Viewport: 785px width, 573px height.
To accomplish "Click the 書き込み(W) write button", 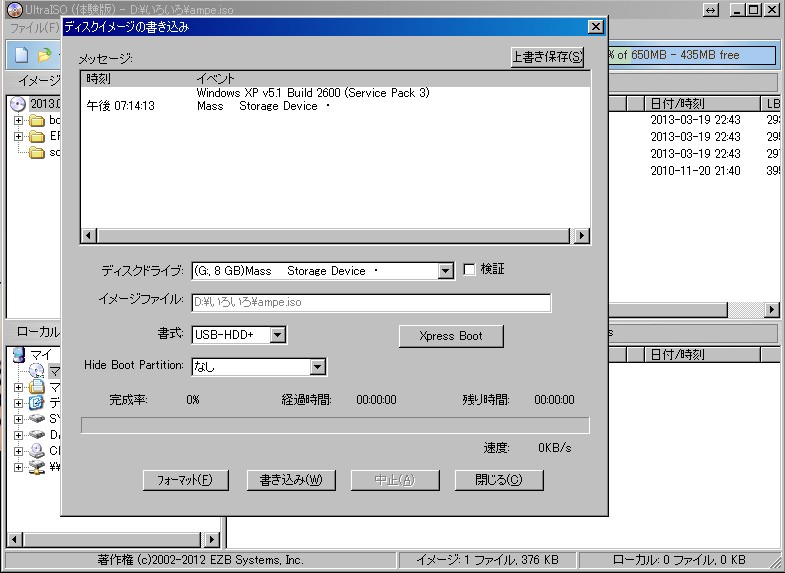I will 291,480.
